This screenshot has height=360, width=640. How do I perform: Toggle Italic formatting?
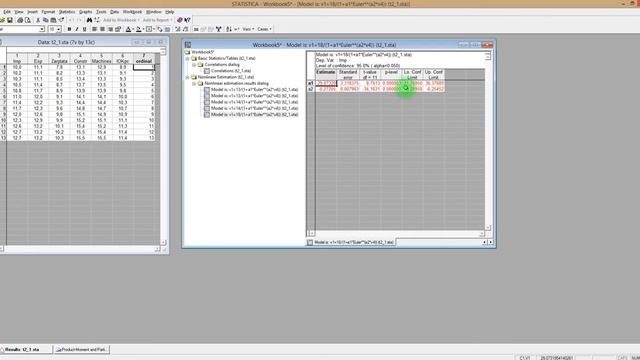click(77, 29)
